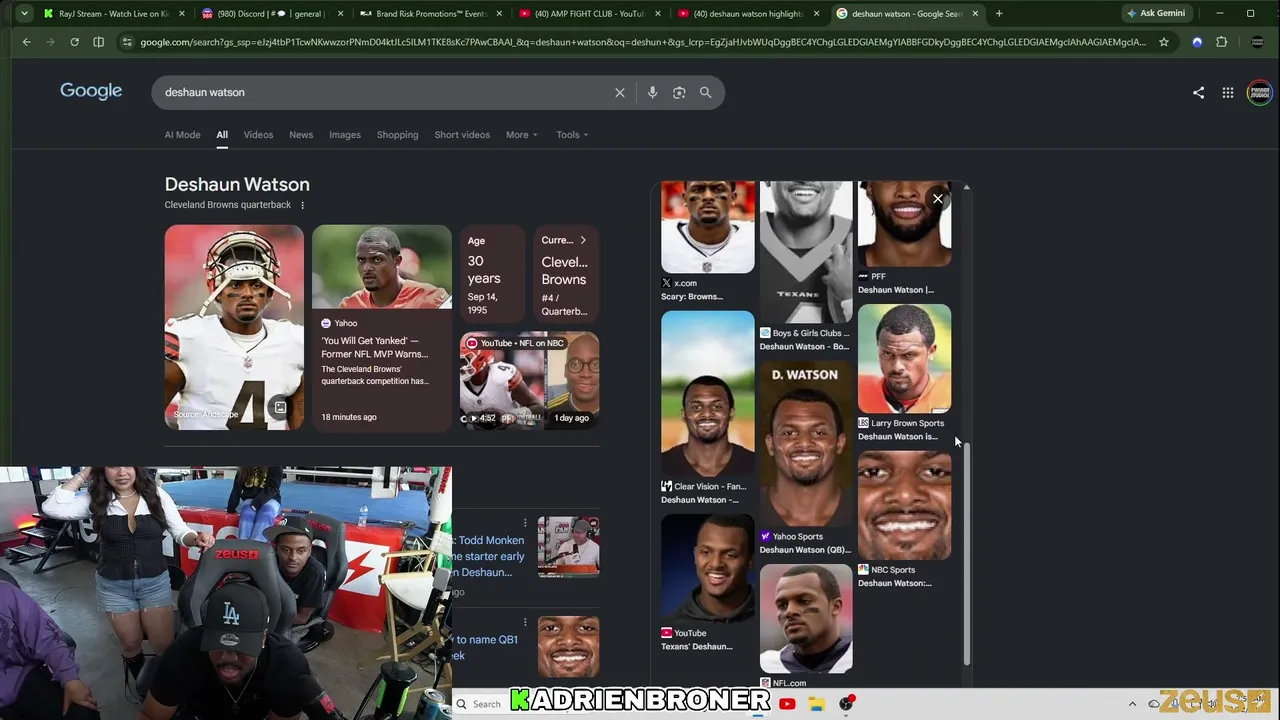Click the Deshaun Watson knowledge panel title

pyautogui.click(x=237, y=184)
